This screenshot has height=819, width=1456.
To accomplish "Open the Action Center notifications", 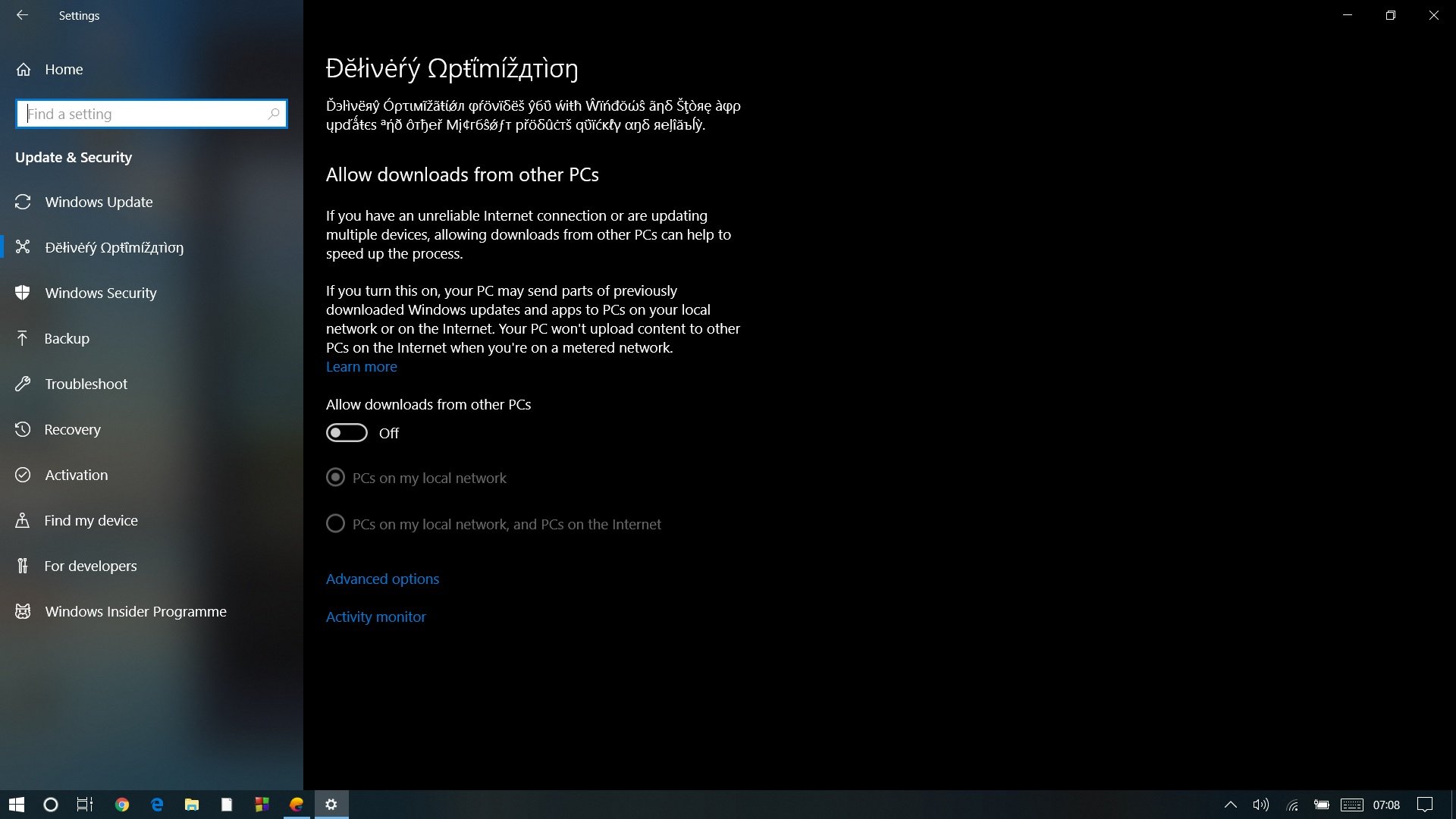I will (x=1425, y=805).
